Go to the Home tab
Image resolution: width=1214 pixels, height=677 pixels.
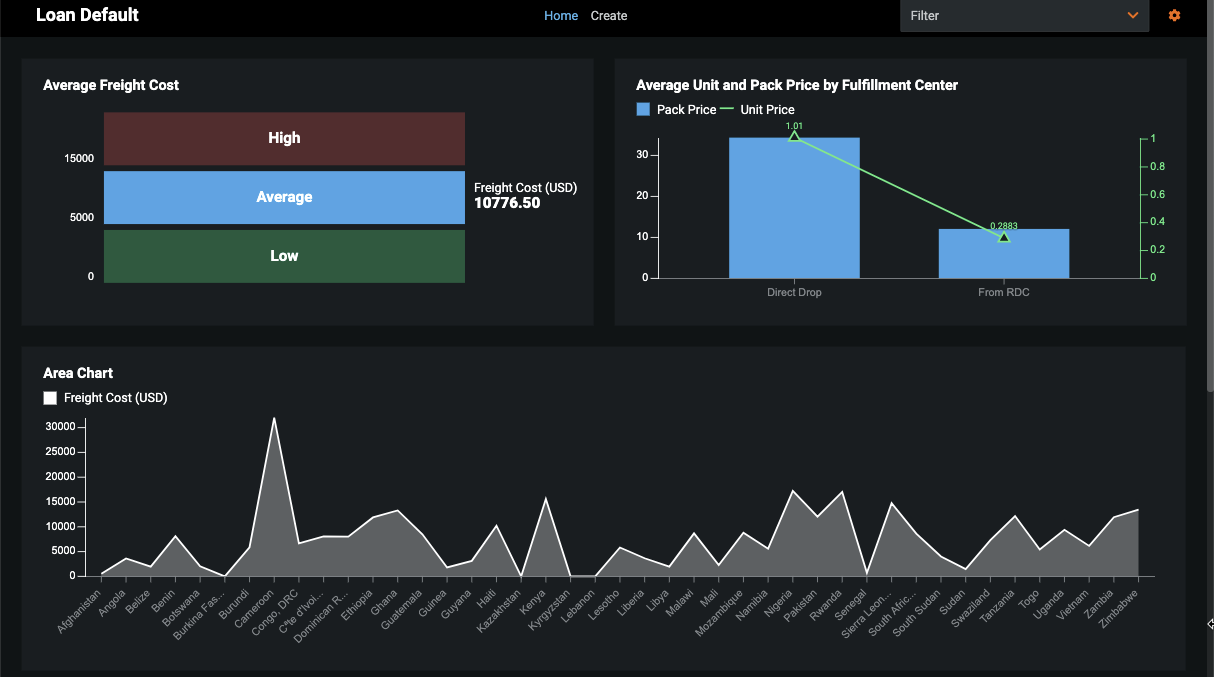(561, 16)
